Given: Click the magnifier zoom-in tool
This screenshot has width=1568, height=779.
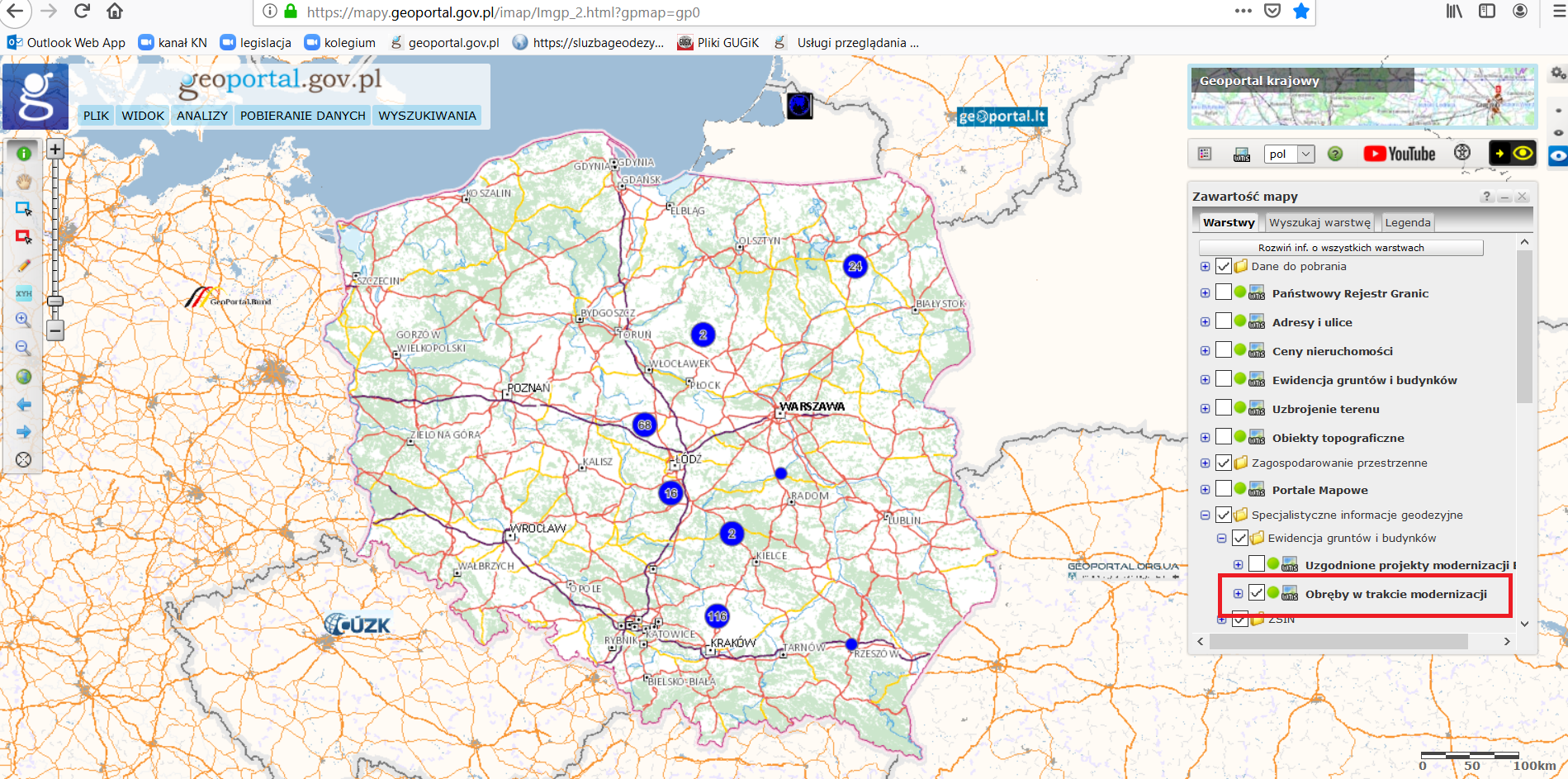Looking at the screenshot, I should (23, 321).
